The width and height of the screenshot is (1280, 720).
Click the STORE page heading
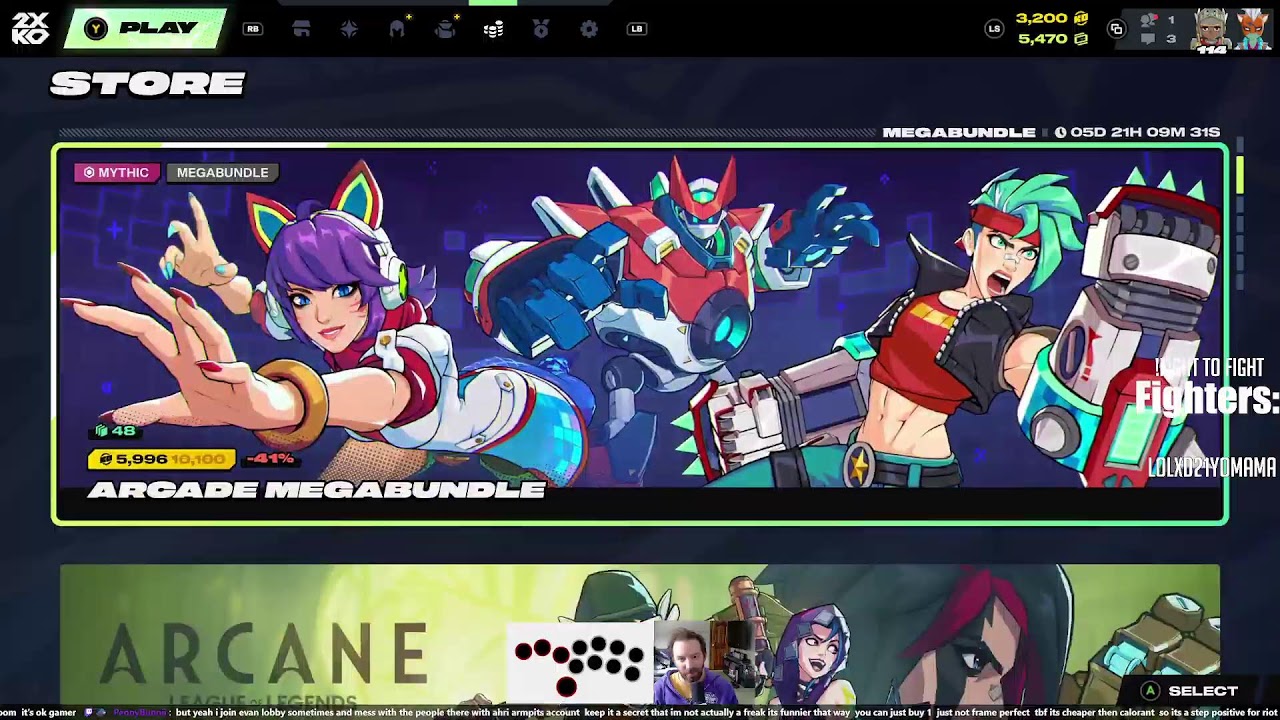coord(148,84)
